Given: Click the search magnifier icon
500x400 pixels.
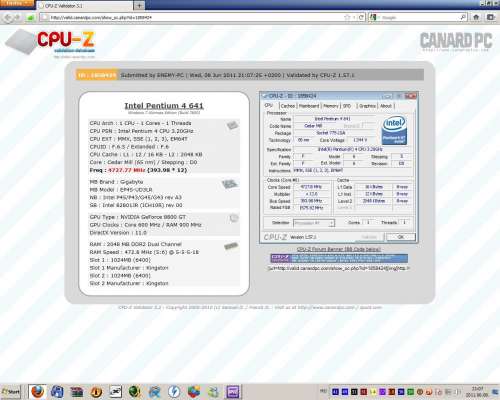Looking at the screenshot, I should point(463,17).
